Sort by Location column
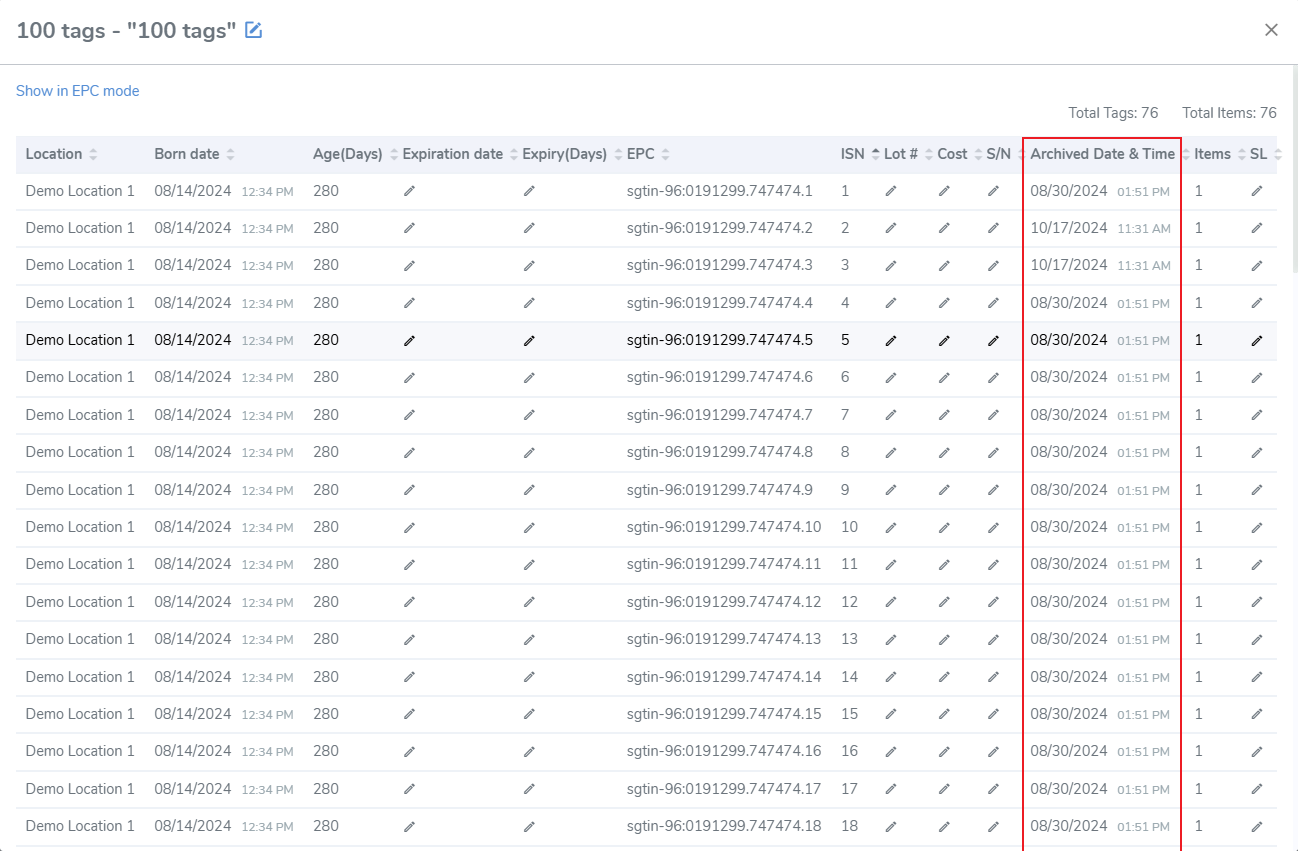 click(61, 154)
